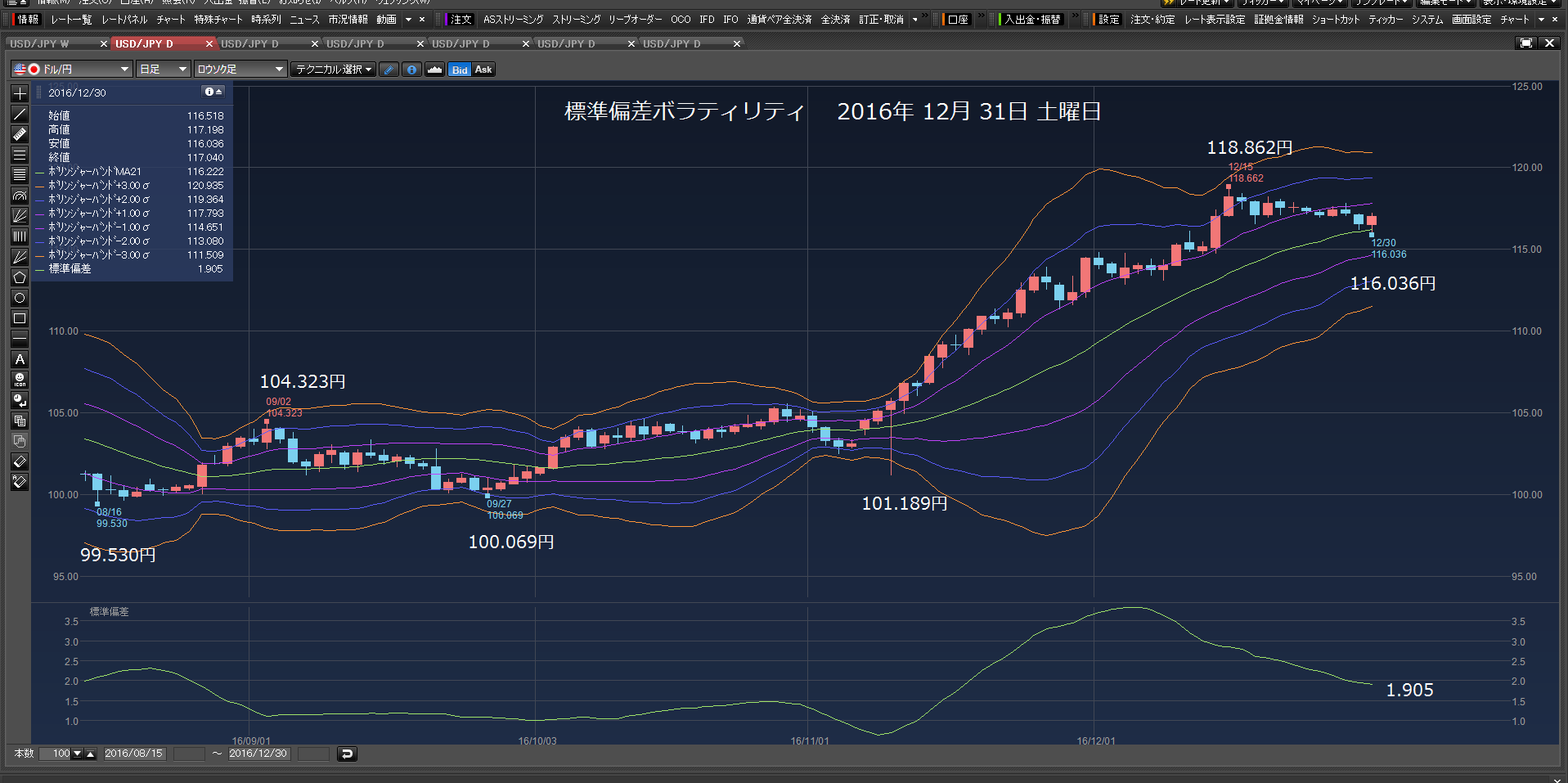Select the hand pan tool
The width and height of the screenshot is (1568, 783).
tap(20, 441)
